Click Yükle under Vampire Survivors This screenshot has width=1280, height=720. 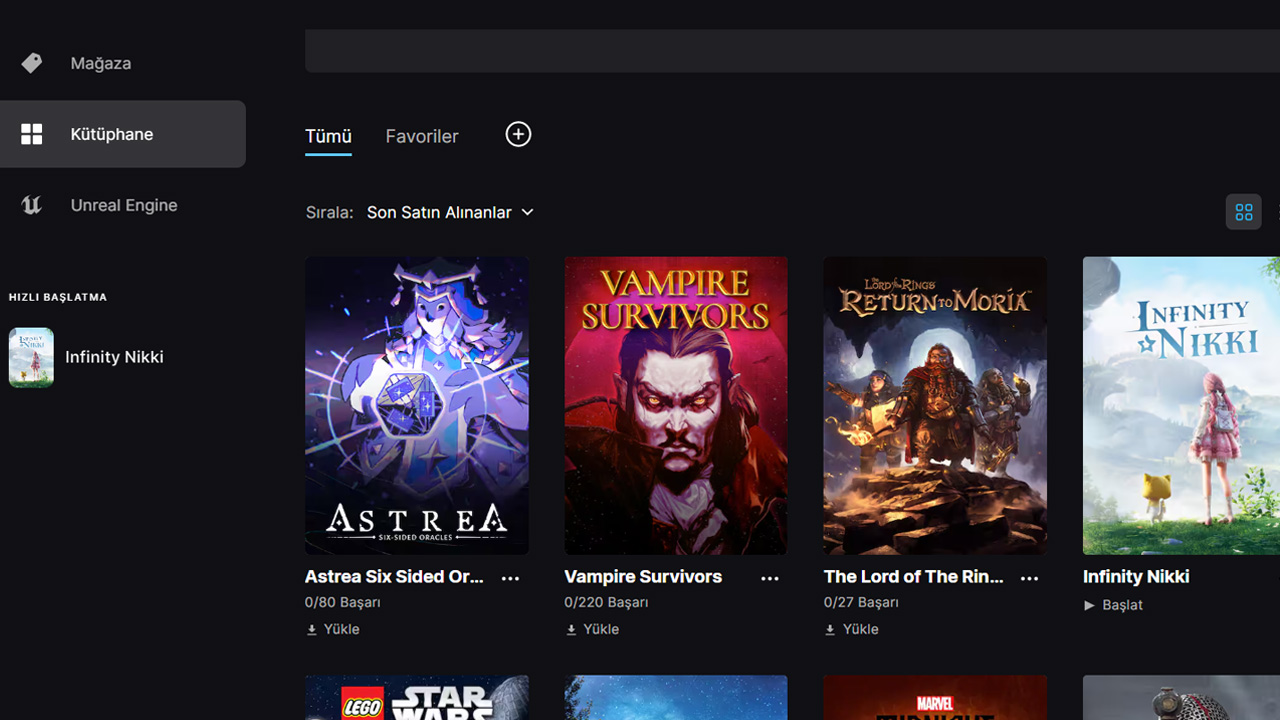(x=601, y=629)
